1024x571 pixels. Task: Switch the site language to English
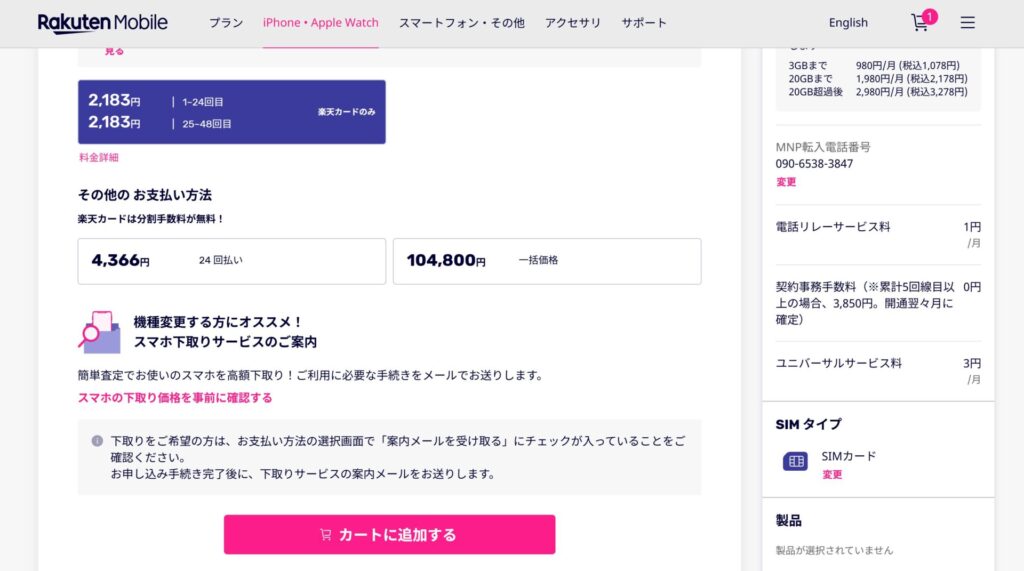(848, 23)
